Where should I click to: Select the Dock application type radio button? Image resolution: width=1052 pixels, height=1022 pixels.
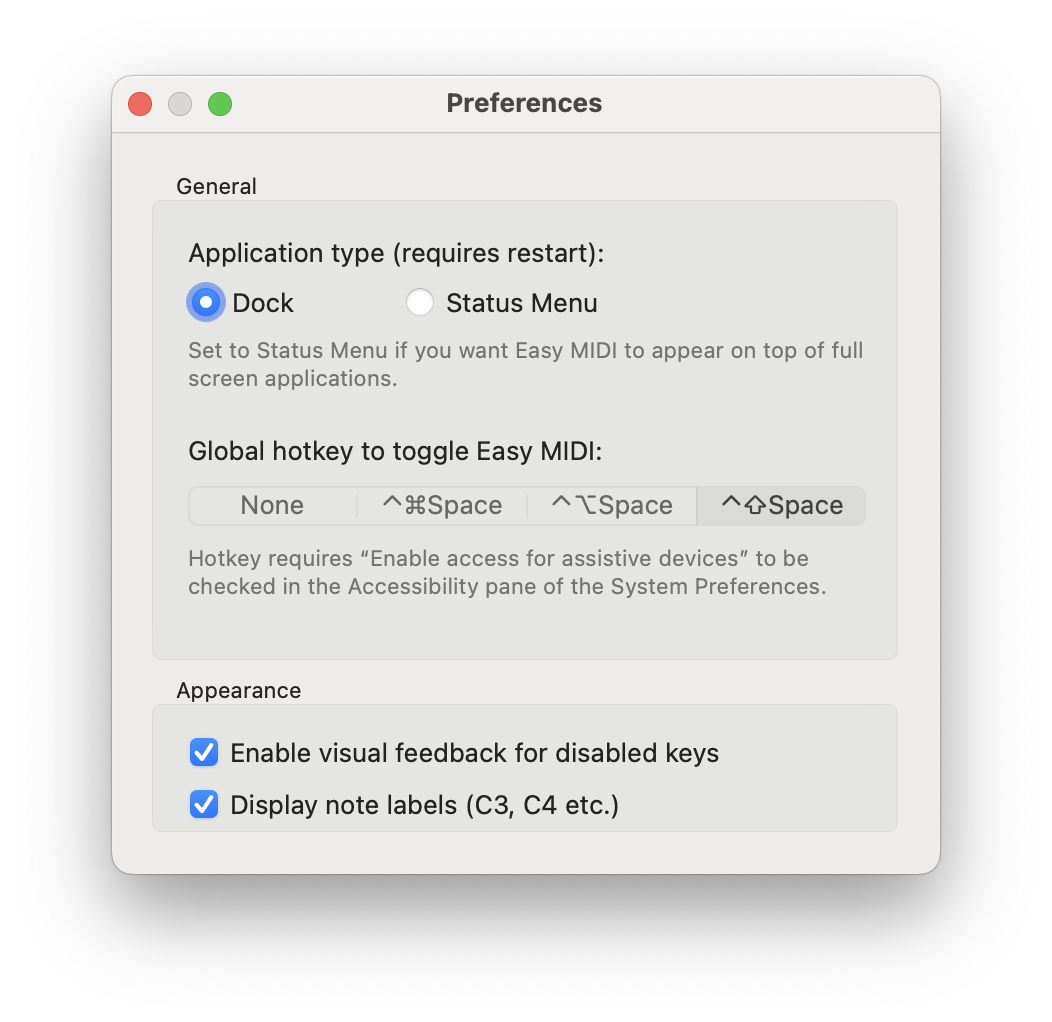(x=205, y=302)
